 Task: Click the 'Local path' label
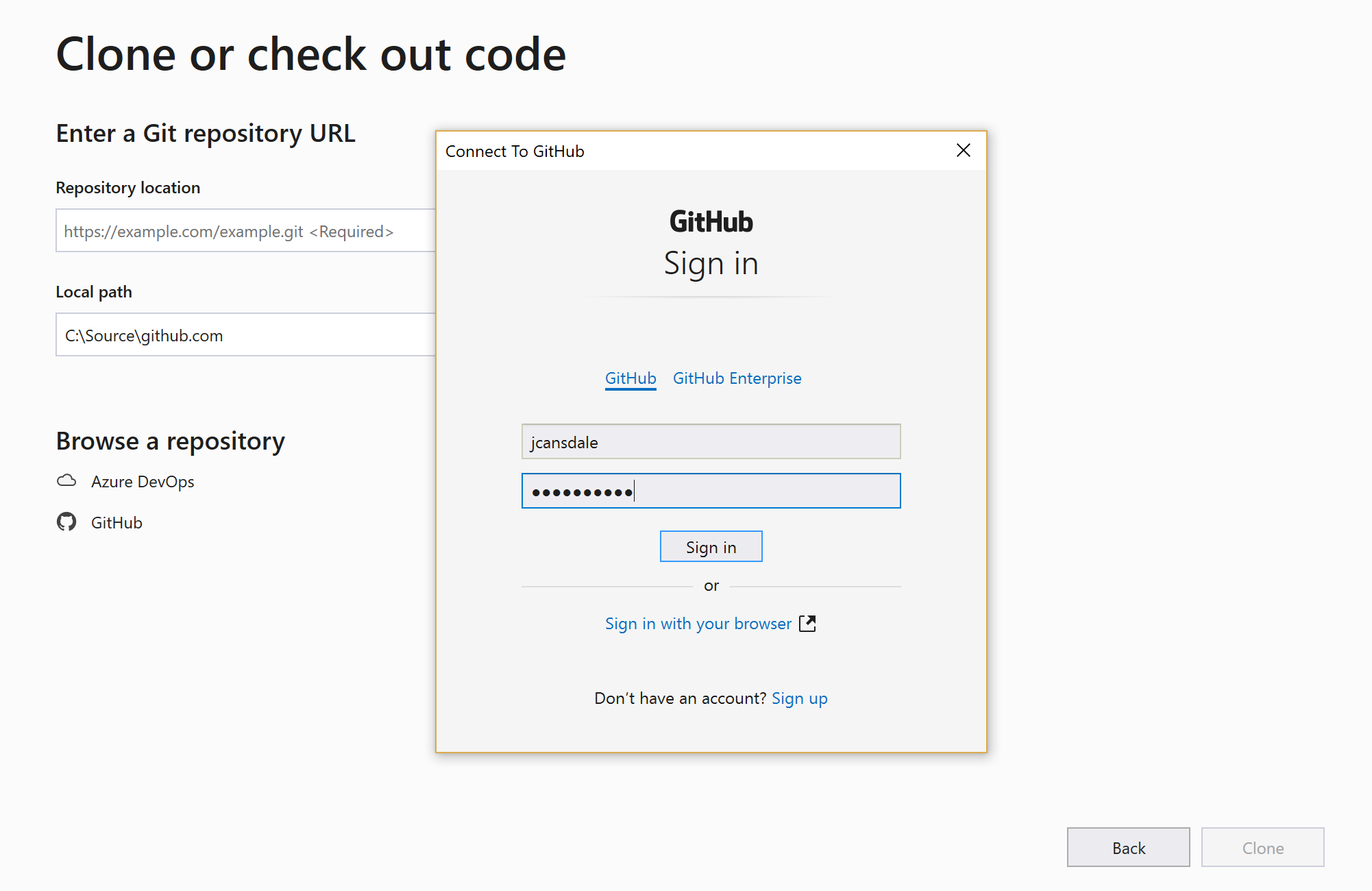pyautogui.click(x=94, y=291)
